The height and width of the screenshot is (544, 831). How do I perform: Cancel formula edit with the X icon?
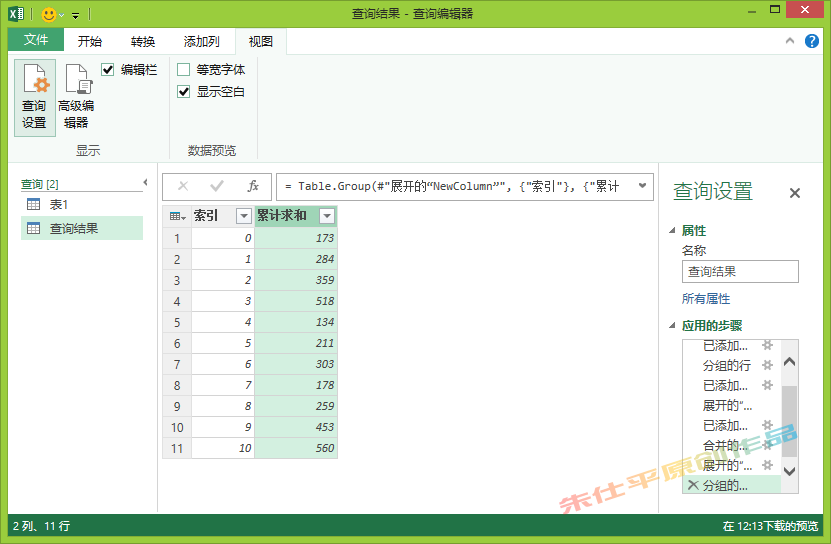(x=183, y=186)
